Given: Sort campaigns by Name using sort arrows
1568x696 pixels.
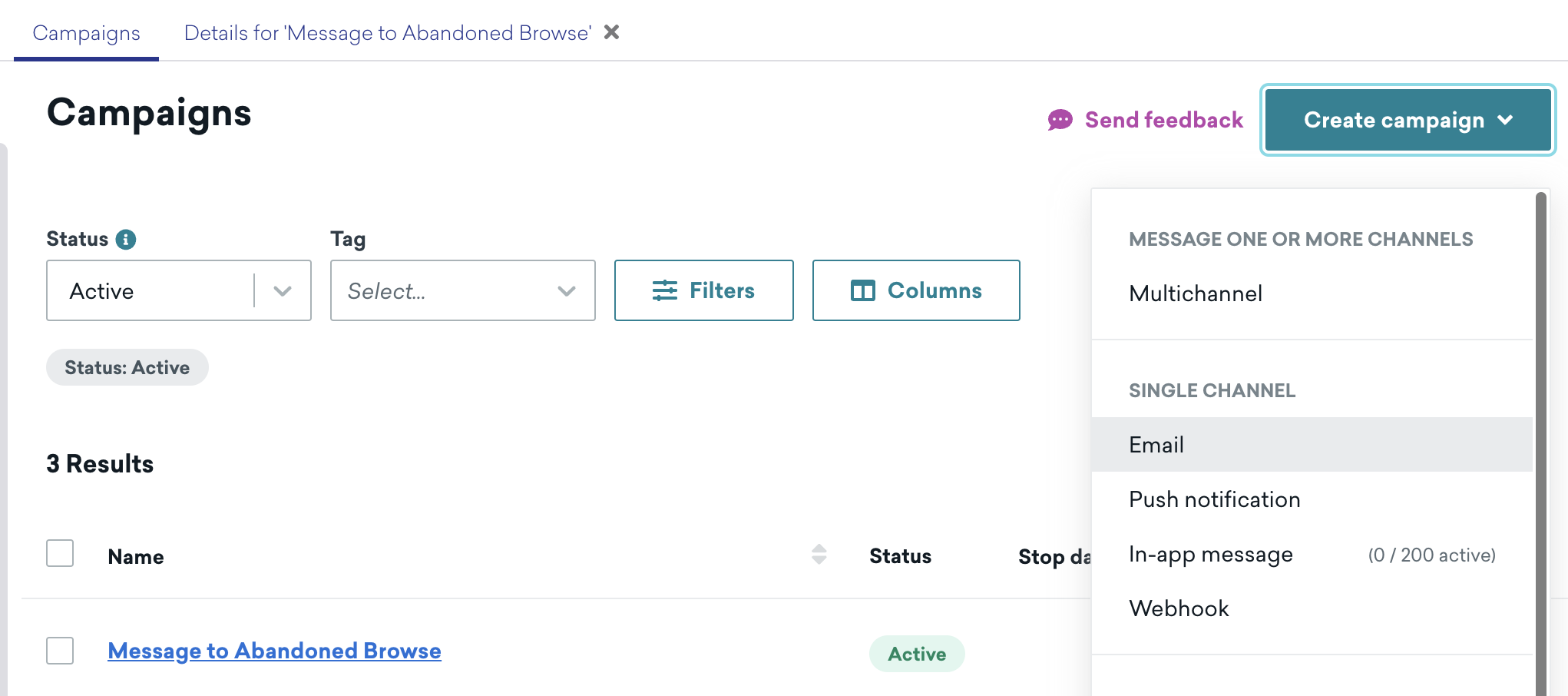Looking at the screenshot, I should [819, 555].
